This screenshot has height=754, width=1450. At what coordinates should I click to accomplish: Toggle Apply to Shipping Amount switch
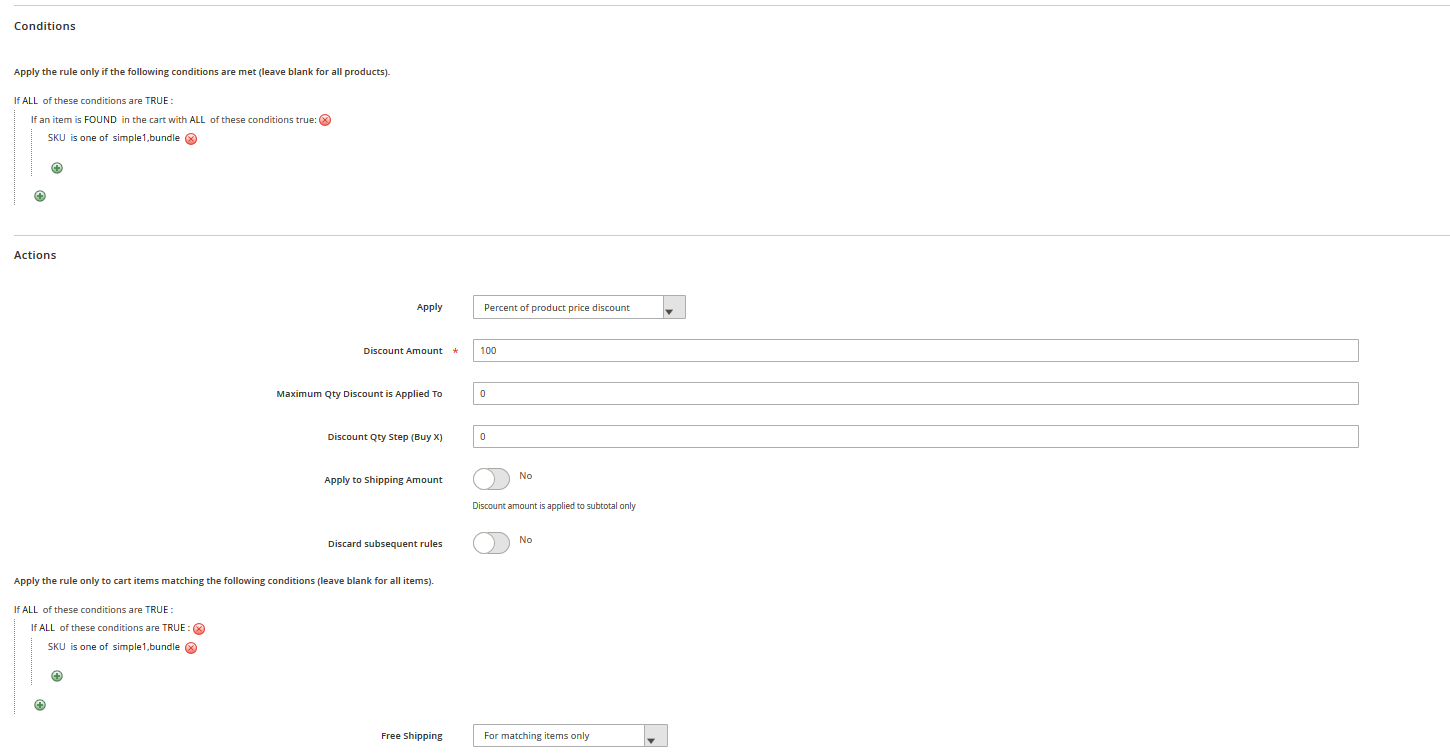coord(491,479)
